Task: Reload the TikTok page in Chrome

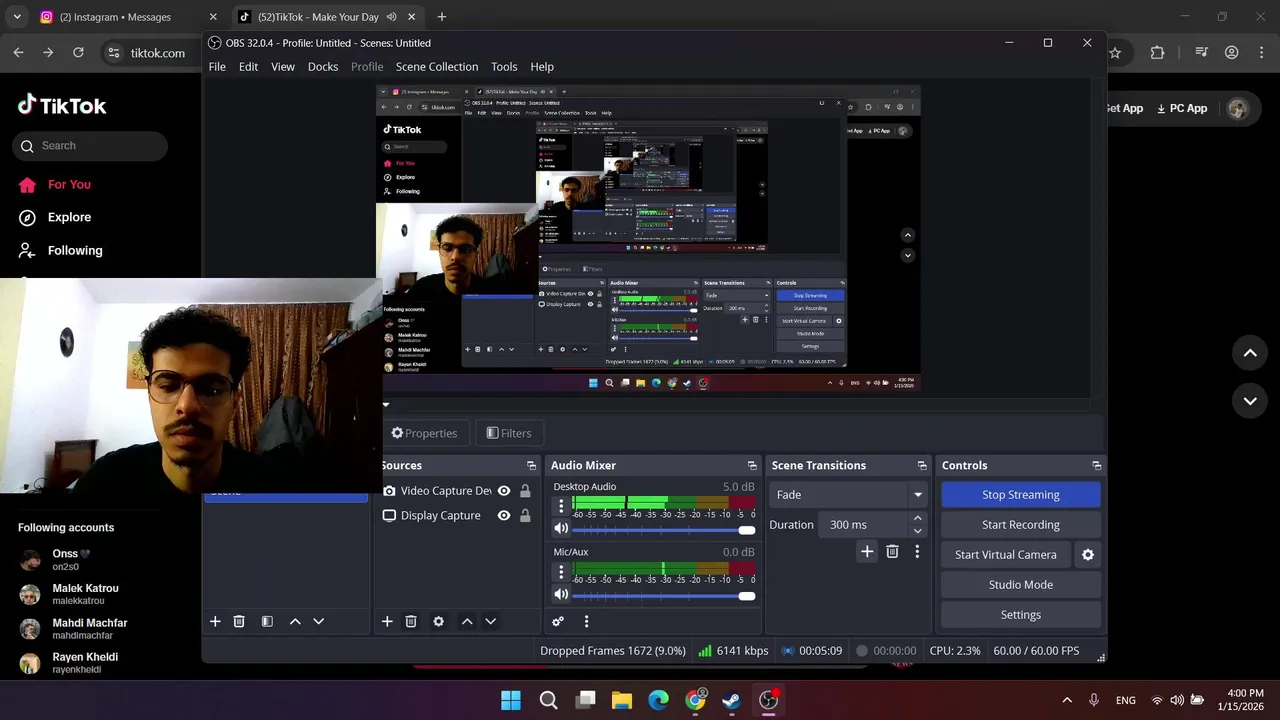Action: point(78,52)
